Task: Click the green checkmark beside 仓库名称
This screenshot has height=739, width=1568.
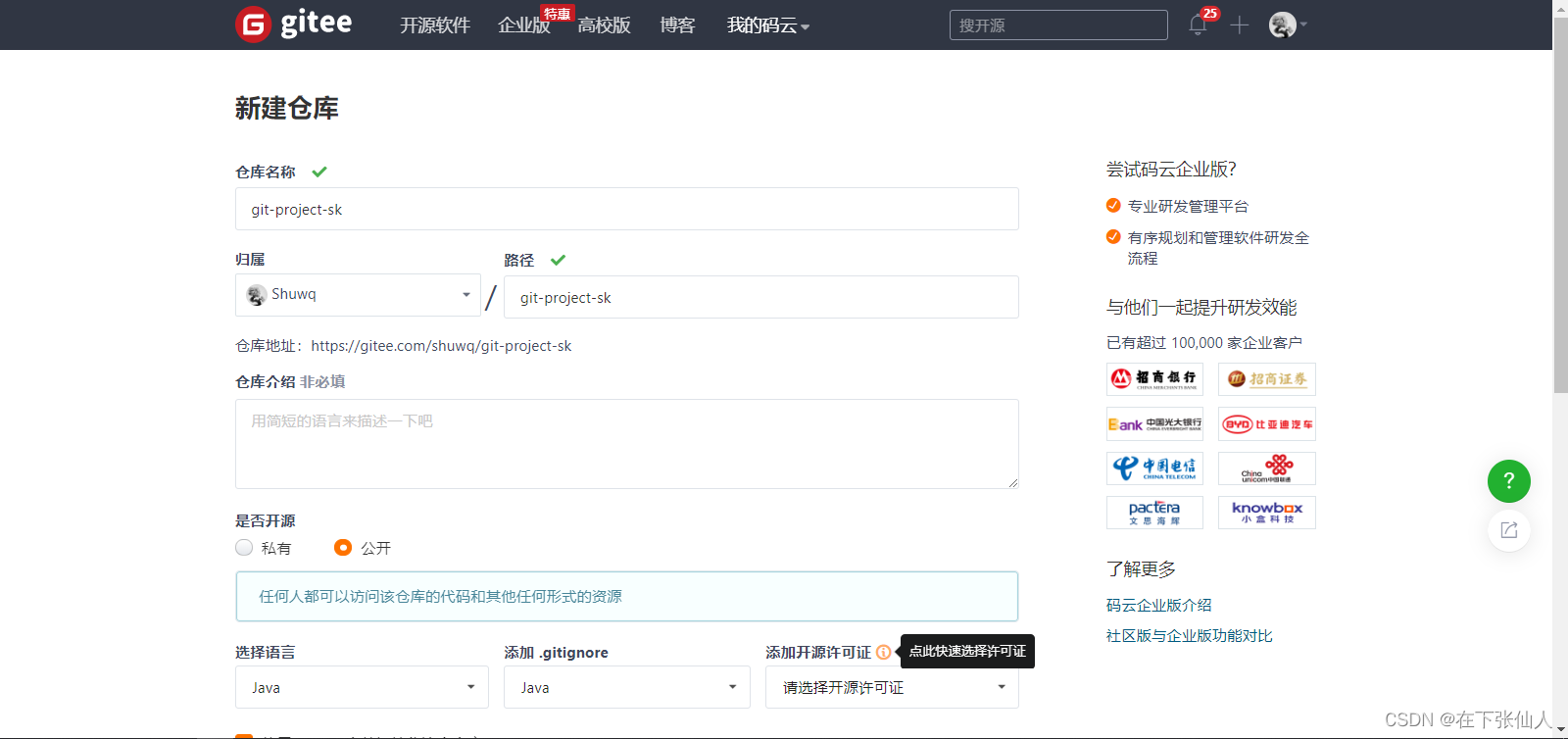Action: (319, 172)
